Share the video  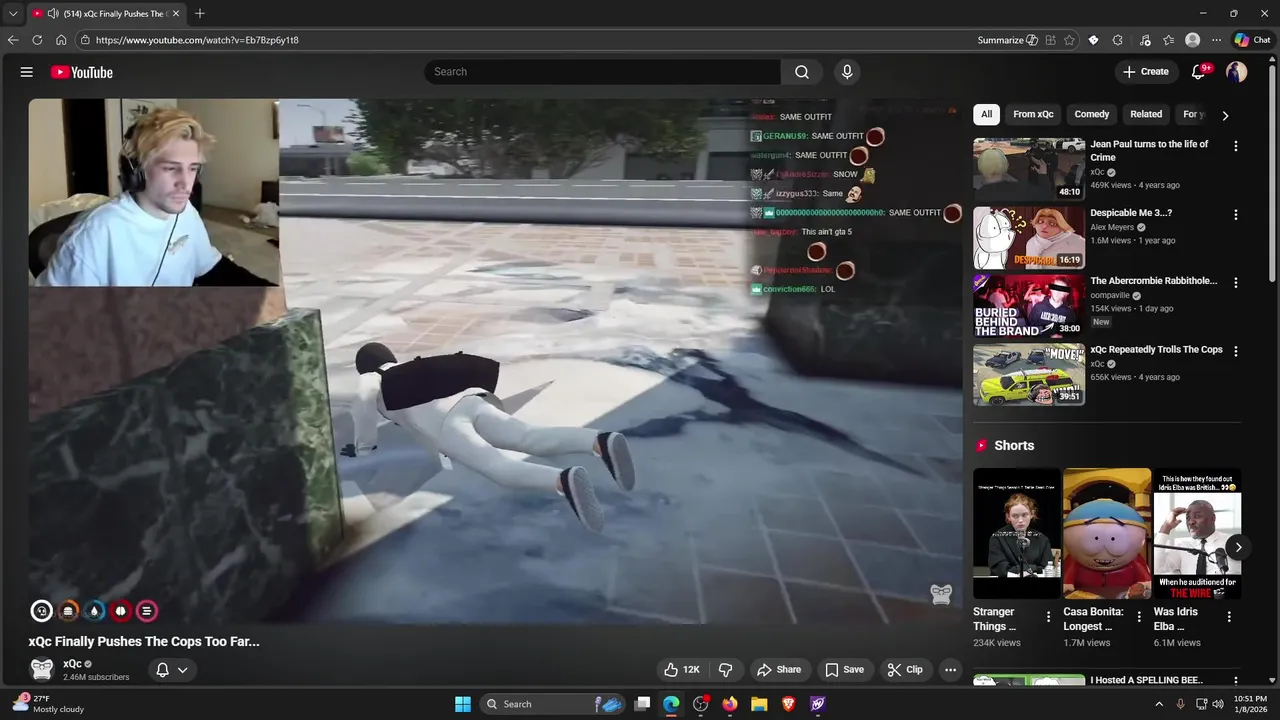coord(779,670)
